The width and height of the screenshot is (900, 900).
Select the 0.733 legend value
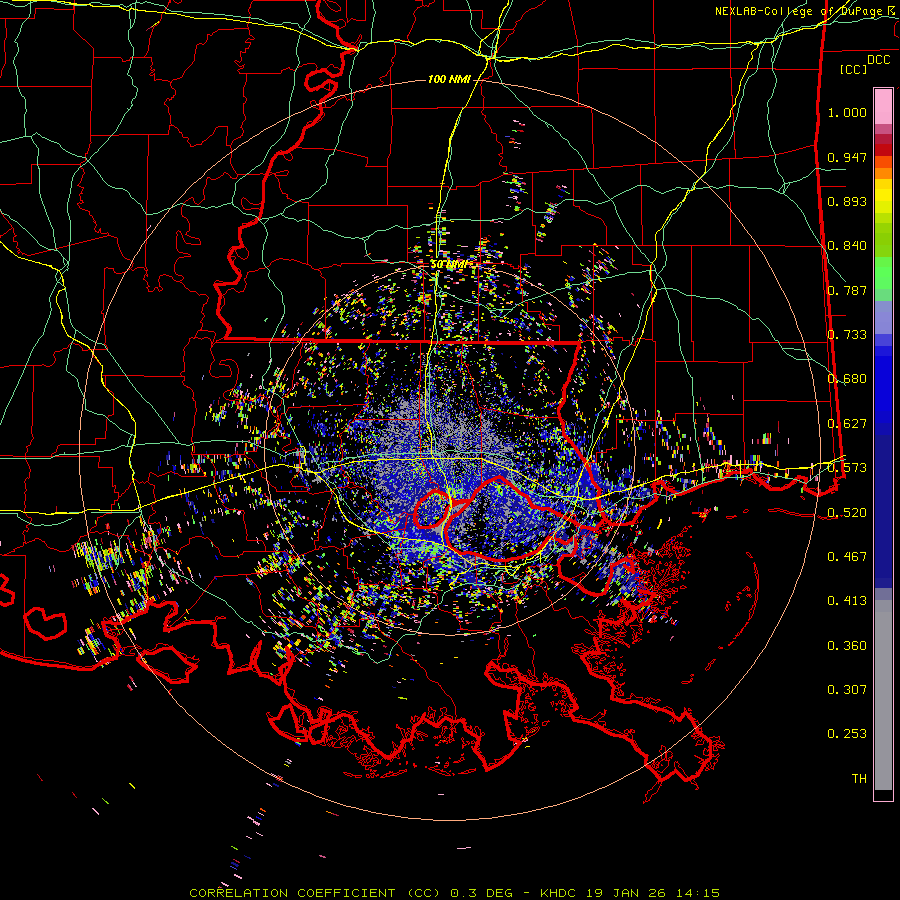[847, 335]
